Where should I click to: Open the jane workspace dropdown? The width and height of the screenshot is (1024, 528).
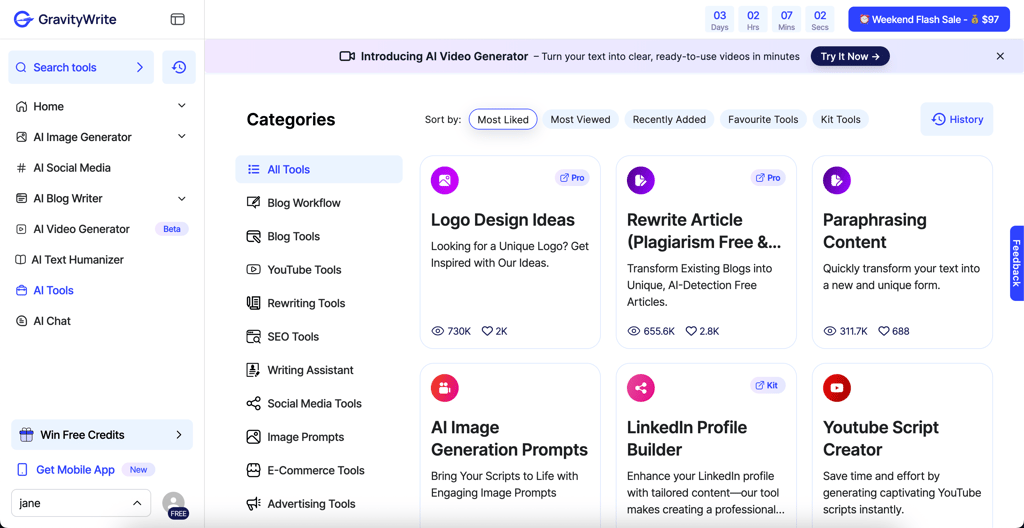[x=81, y=503]
